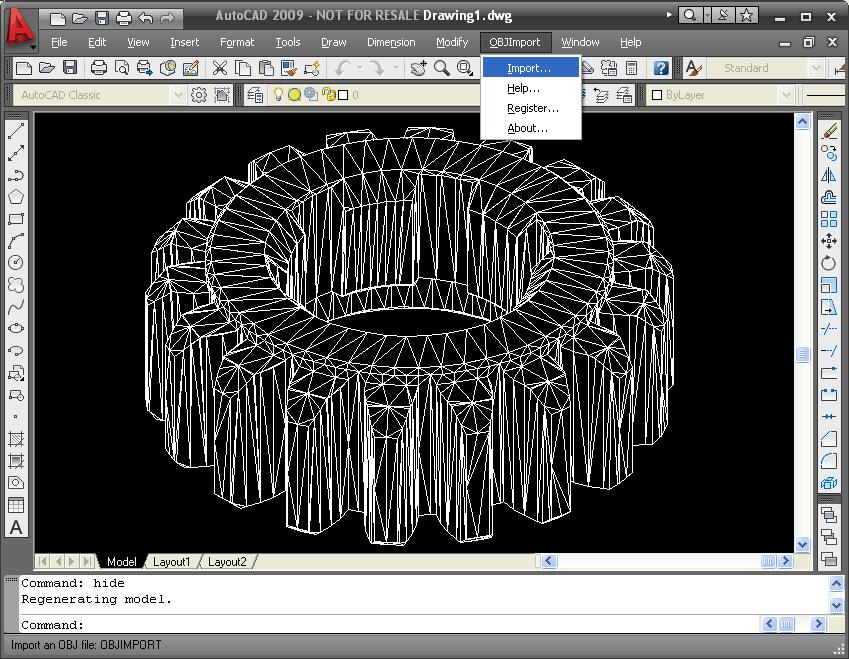The image size is (849, 659).
Task: Switch to the Layout1 tab
Action: 171,562
